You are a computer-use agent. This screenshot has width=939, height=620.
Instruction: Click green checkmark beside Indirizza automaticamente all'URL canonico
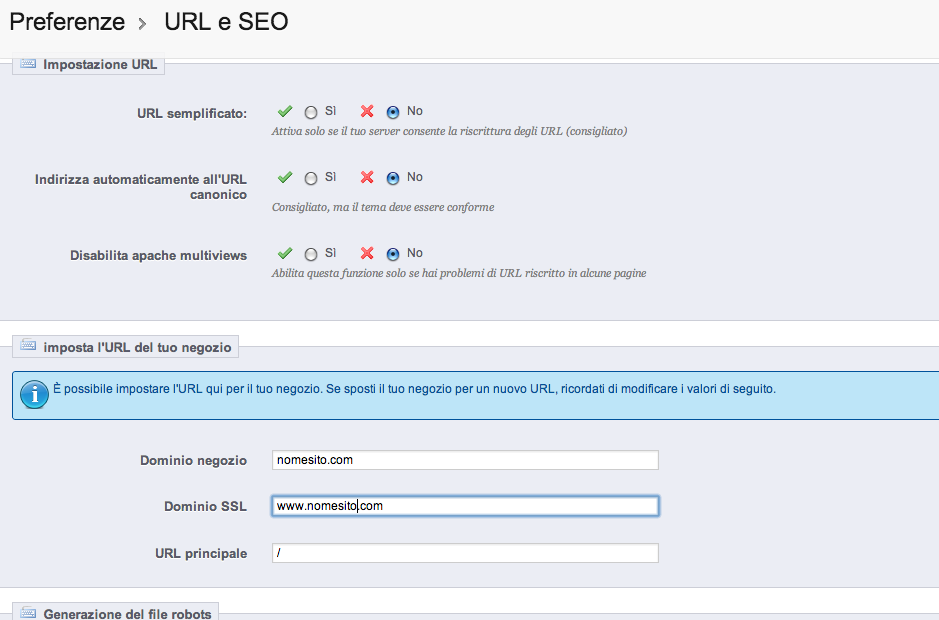(285, 178)
